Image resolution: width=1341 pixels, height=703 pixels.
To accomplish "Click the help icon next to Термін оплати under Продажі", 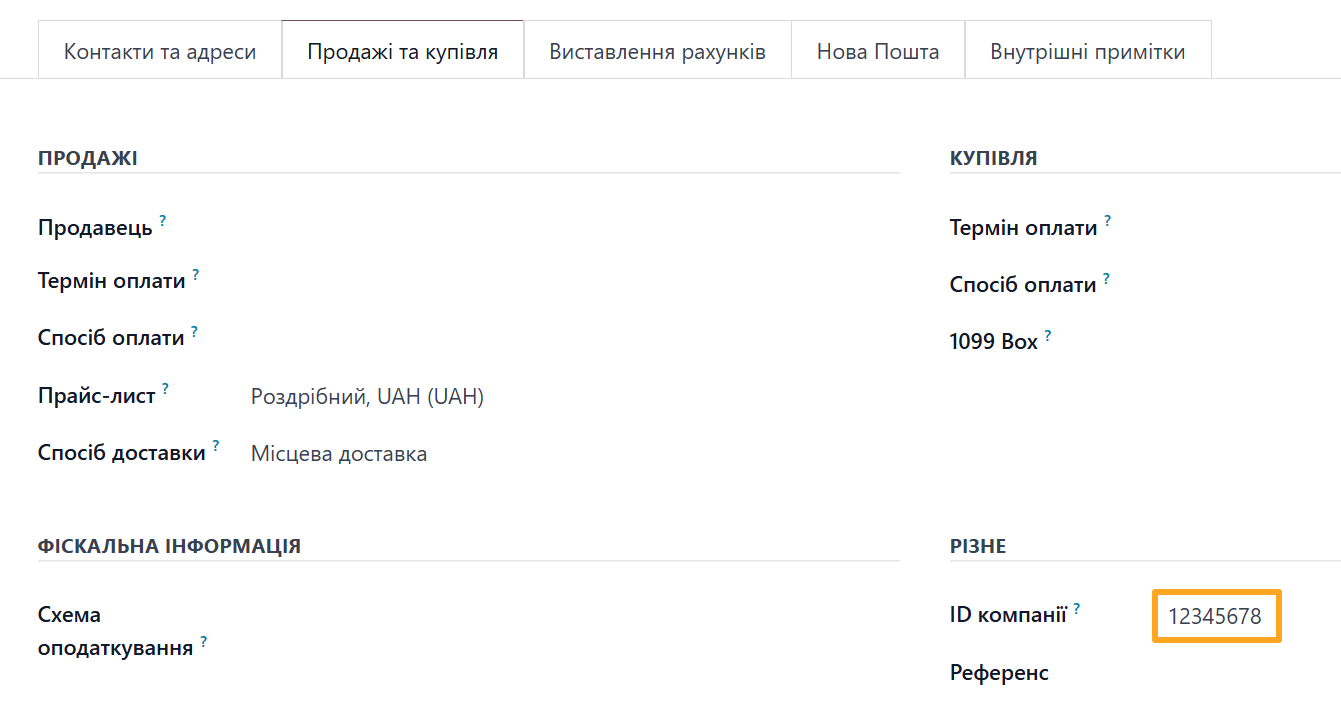I will (x=196, y=273).
